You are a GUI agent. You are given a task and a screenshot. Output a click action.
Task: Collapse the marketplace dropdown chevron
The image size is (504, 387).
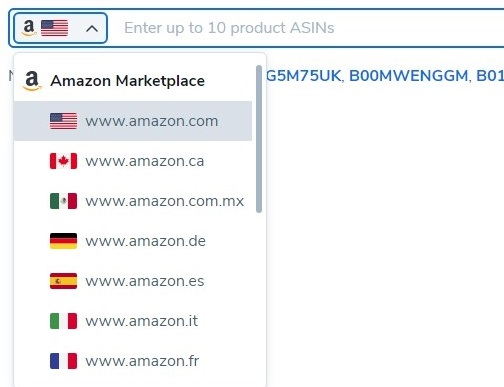coord(92,29)
